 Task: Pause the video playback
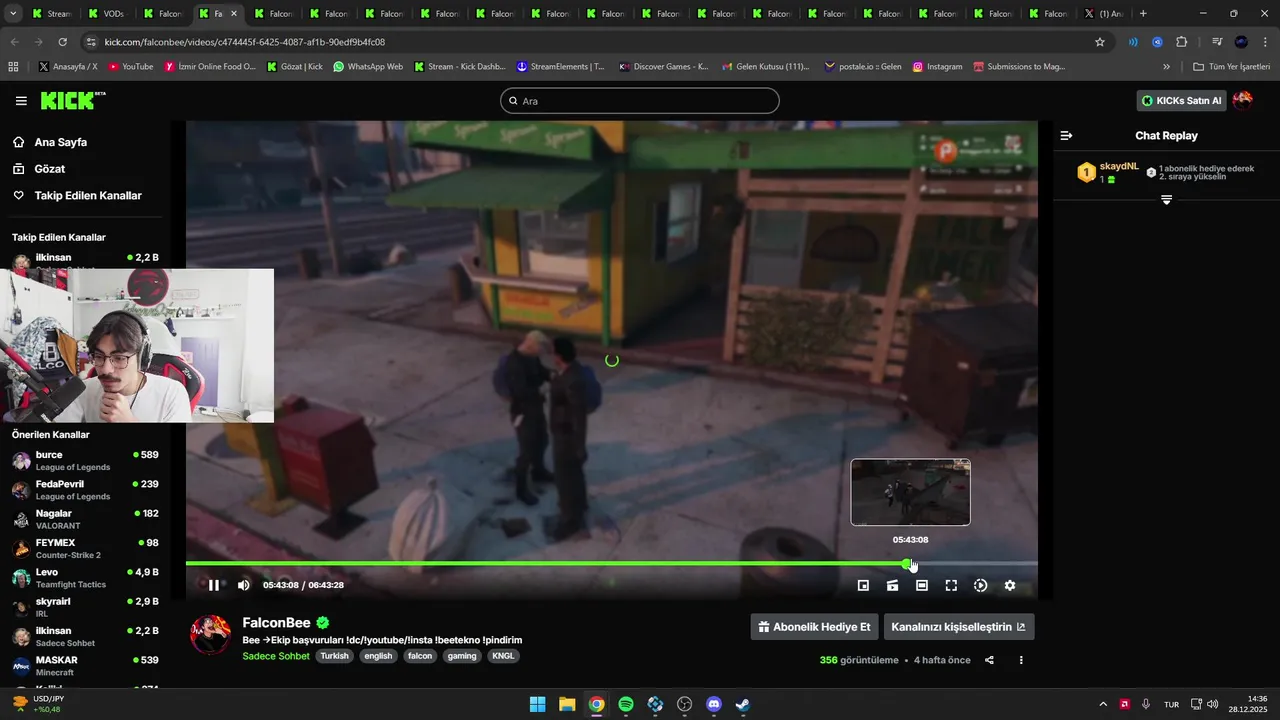tap(213, 585)
